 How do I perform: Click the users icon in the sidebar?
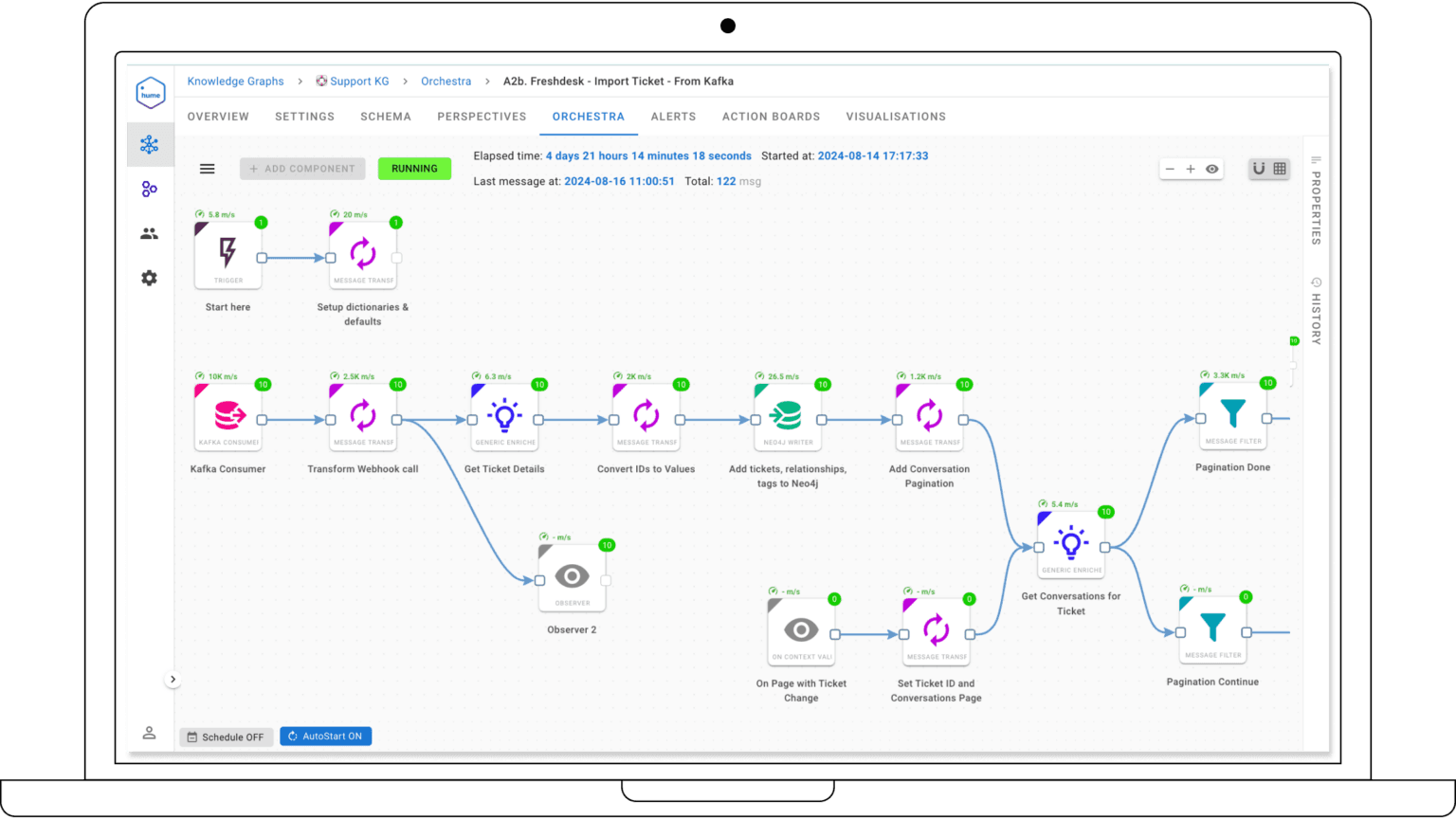pos(149,233)
